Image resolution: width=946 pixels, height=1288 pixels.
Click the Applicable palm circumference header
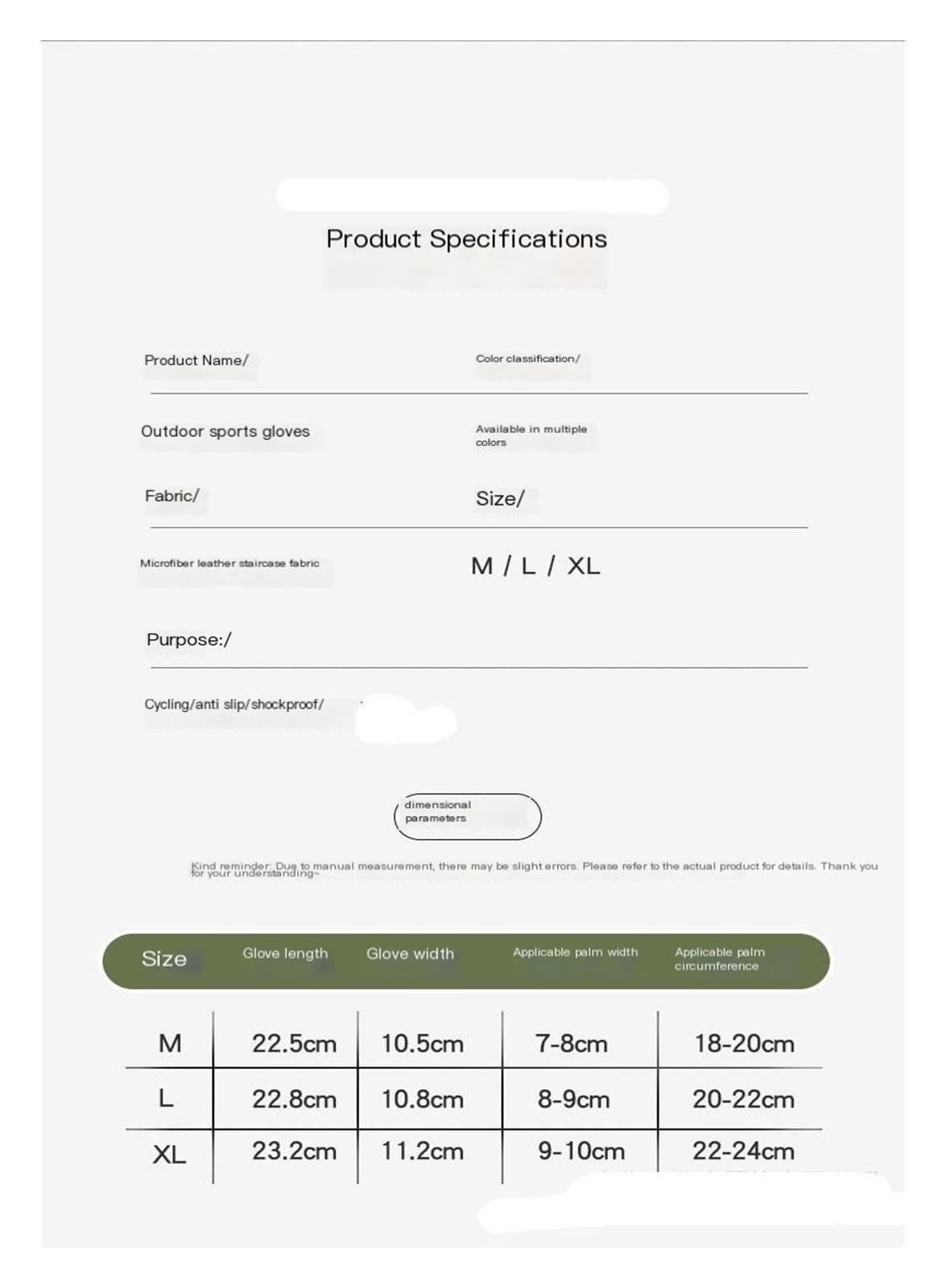pyautogui.click(x=720, y=959)
